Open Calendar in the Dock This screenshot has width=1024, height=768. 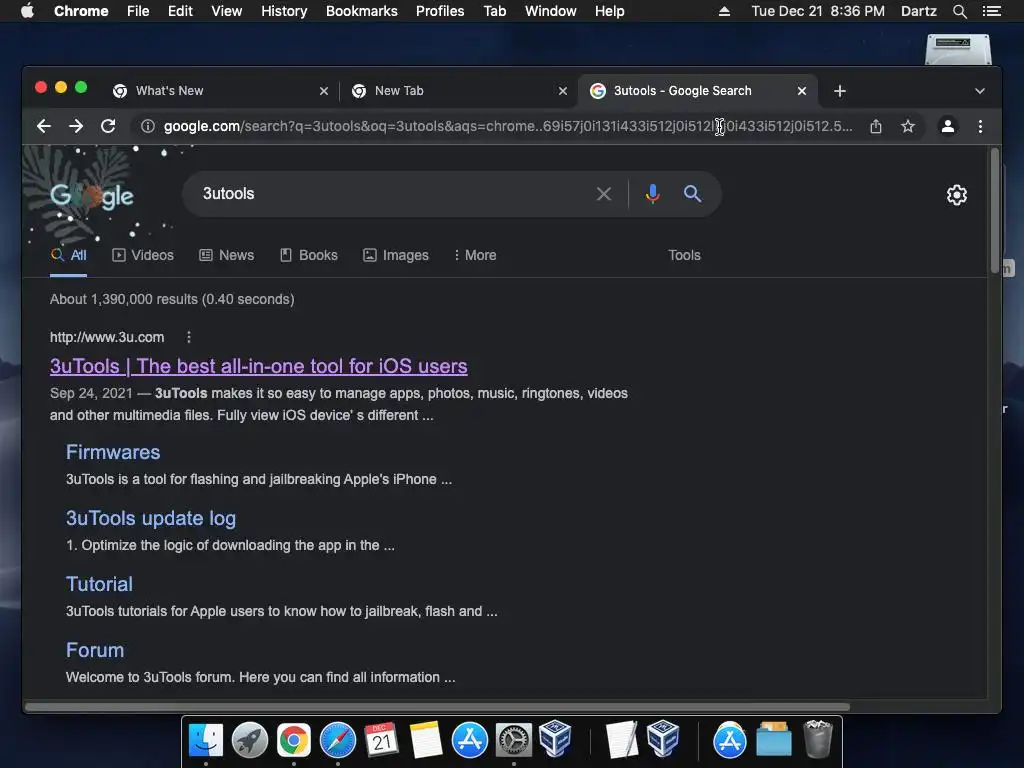tap(381, 740)
